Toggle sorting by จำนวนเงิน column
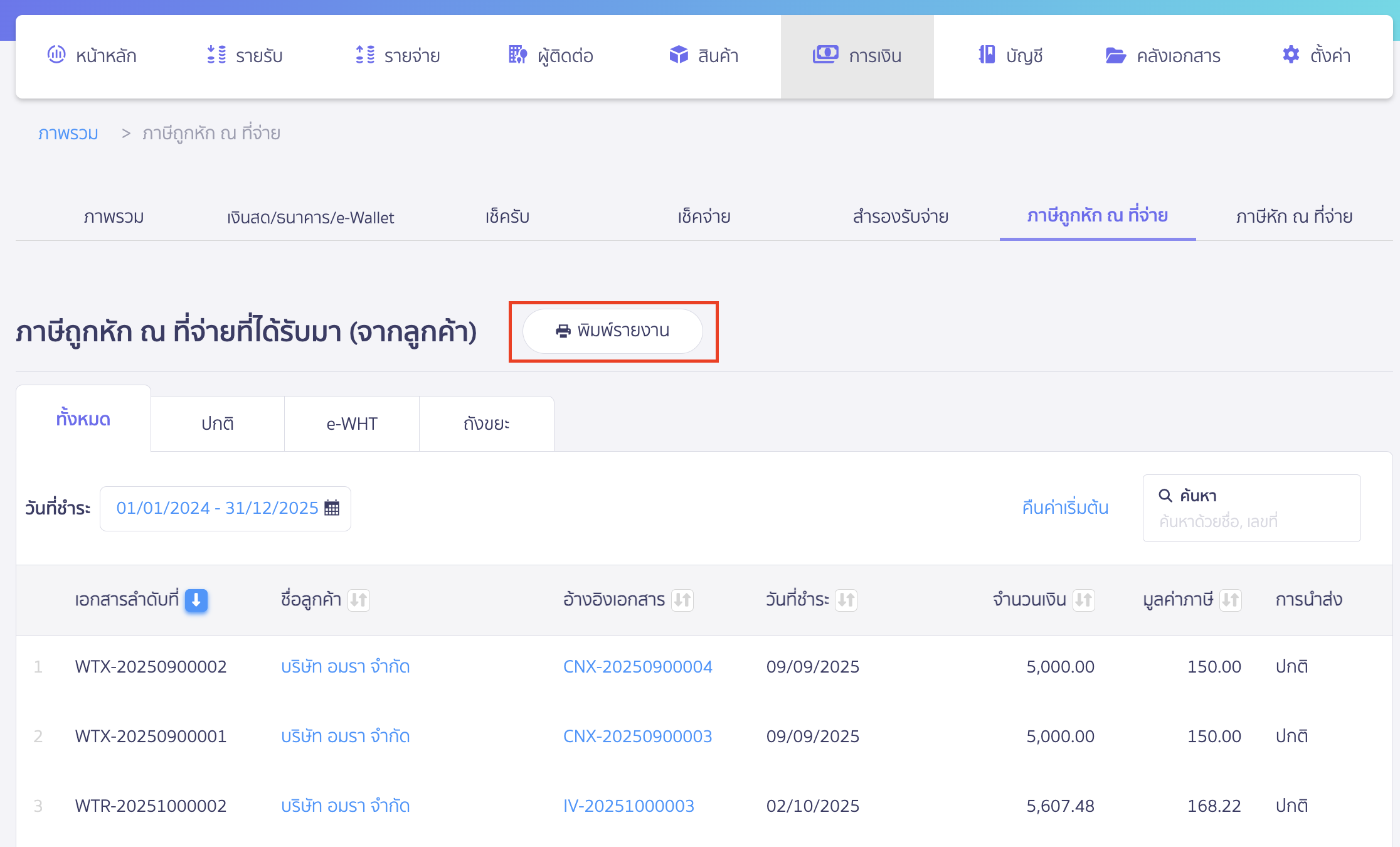This screenshot has width=1400, height=847. point(1083,600)
